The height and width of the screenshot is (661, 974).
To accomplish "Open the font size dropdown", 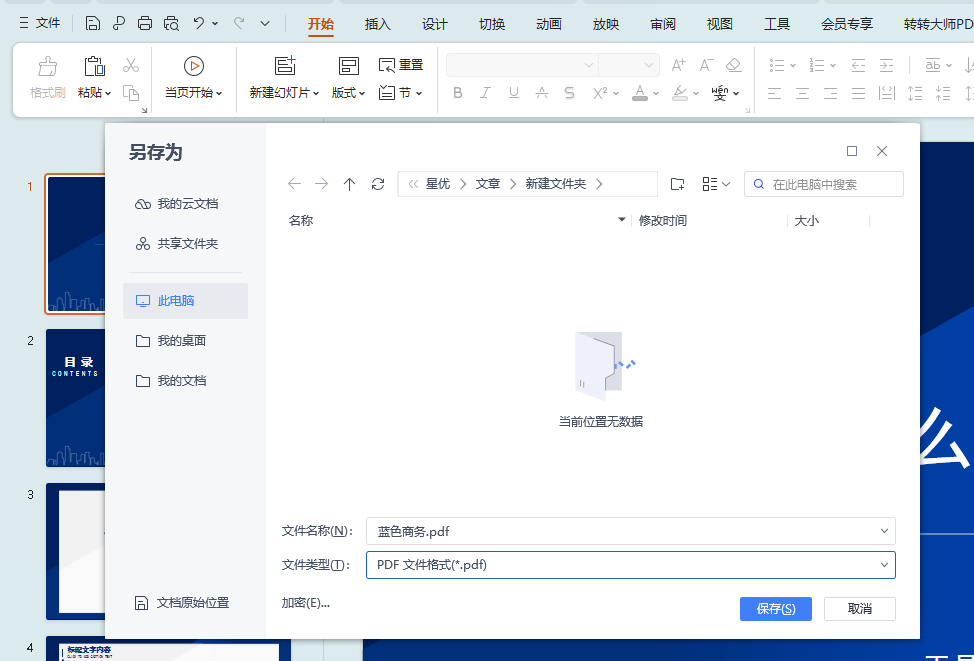I will 649,65.
